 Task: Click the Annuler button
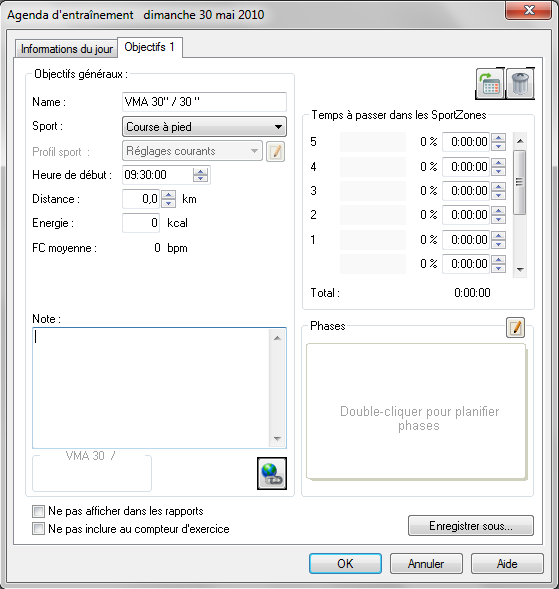pos(426,563)
